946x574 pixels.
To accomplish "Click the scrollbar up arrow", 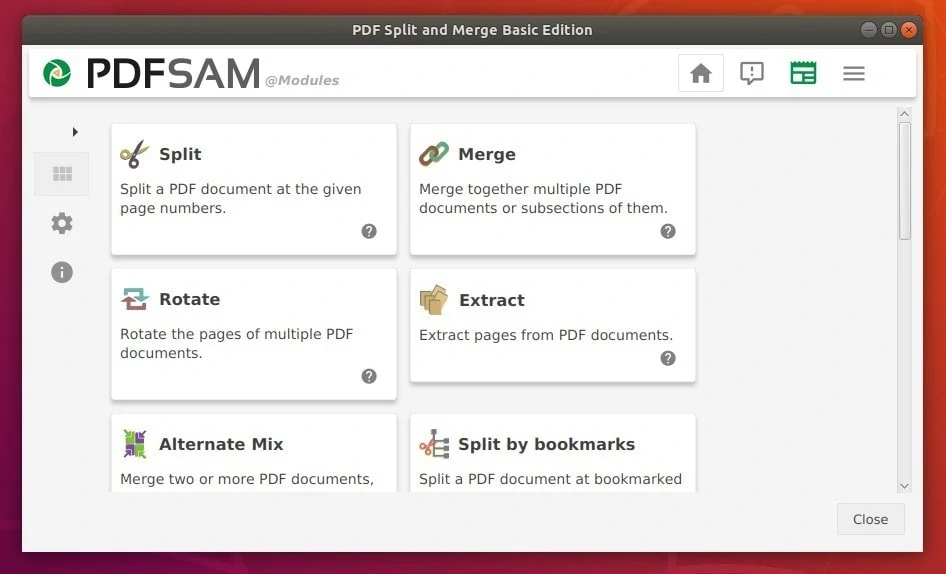I will pos(904,113).
